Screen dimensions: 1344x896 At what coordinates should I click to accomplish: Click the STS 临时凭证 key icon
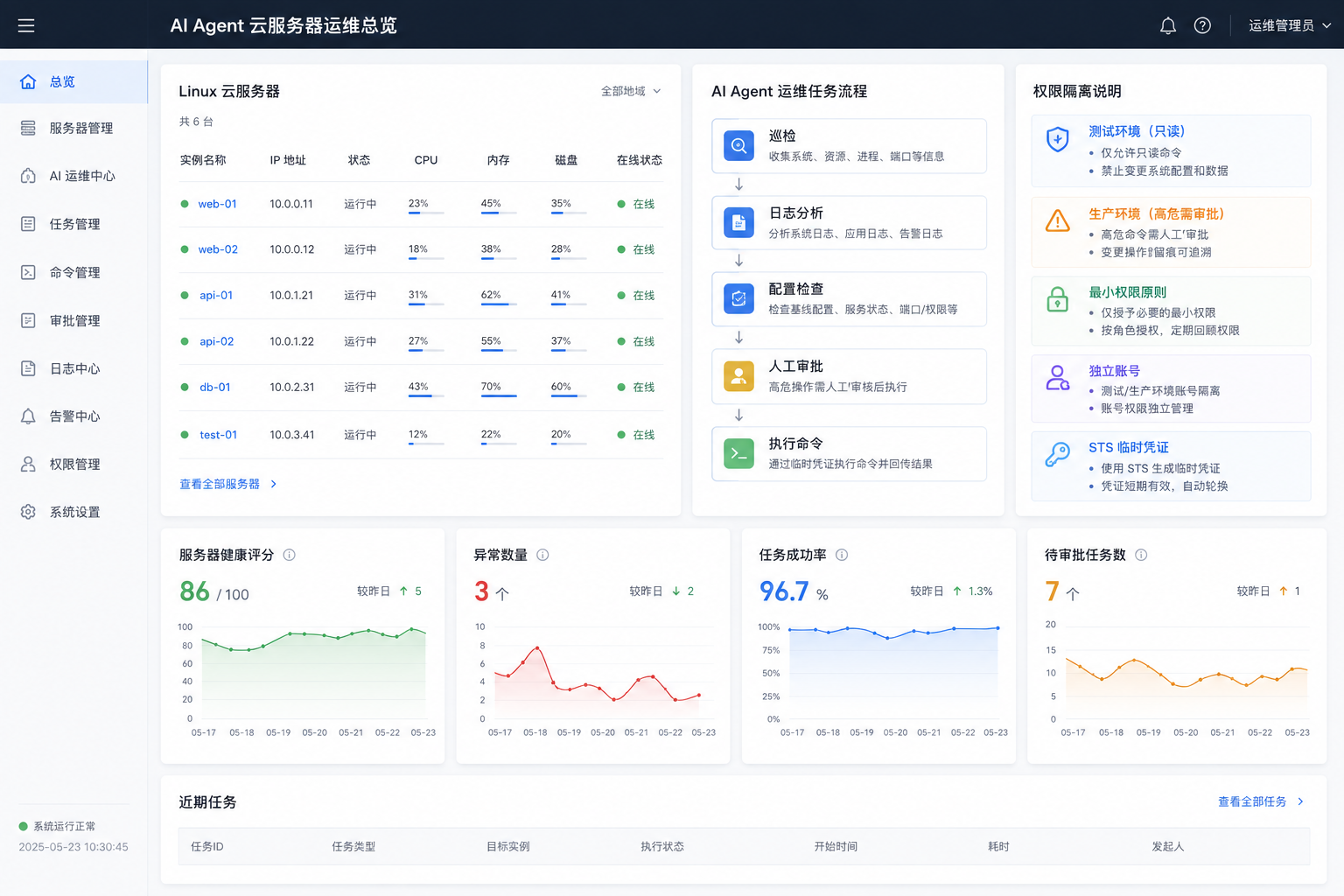(1058, 455)
